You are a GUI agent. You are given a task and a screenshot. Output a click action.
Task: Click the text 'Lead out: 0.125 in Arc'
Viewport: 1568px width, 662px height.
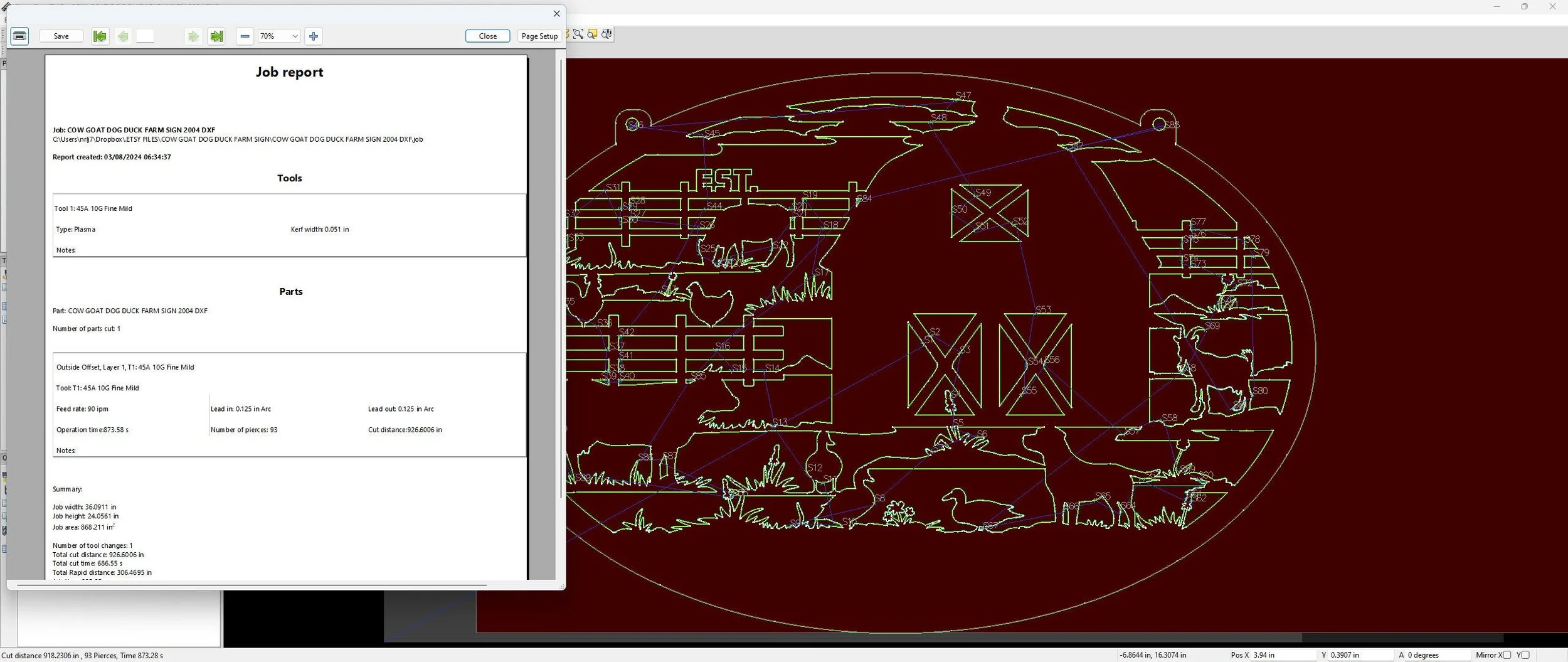pyautogui.click(x=401, y=408)
